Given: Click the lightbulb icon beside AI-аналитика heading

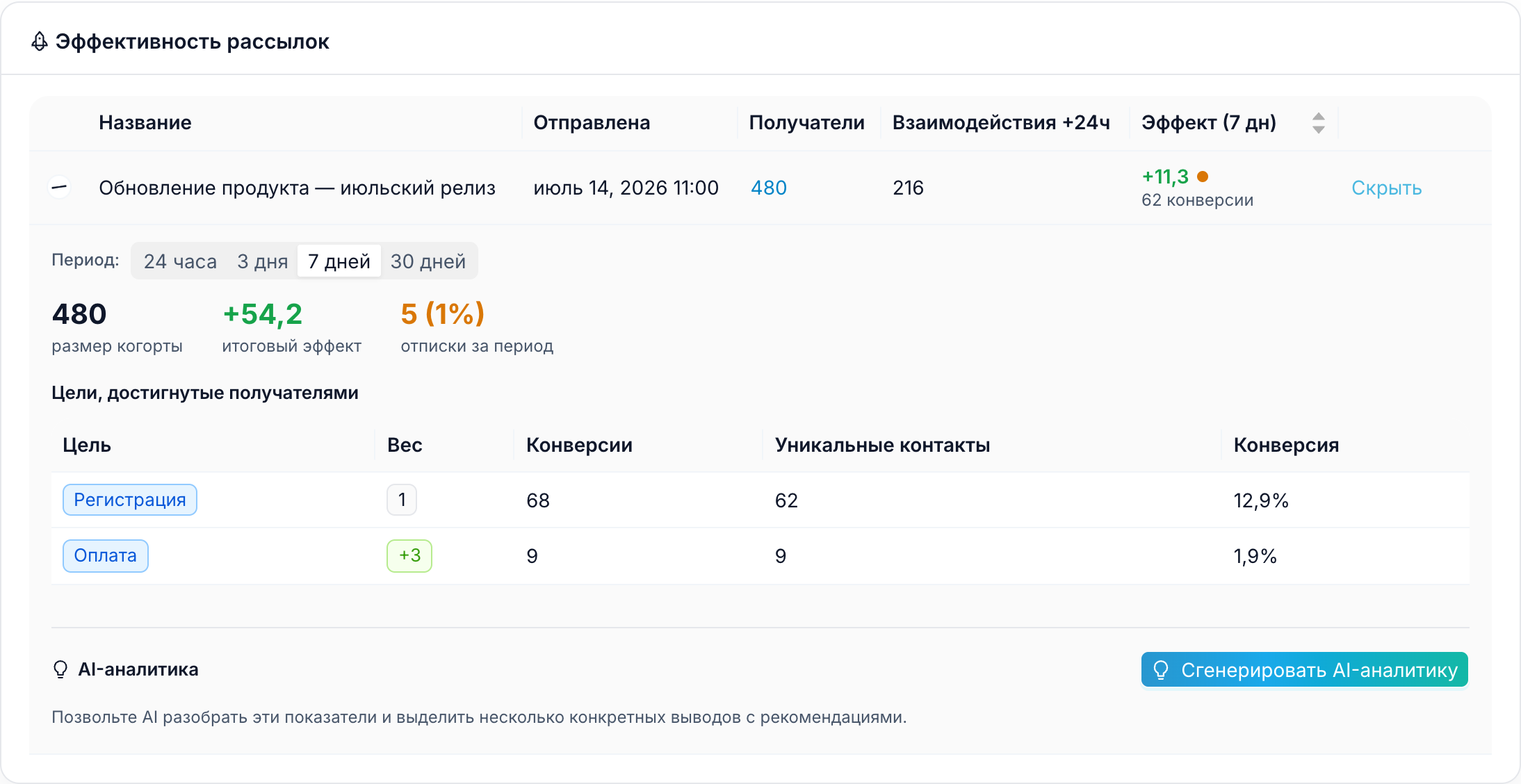Looking at the screenshot, I should click(x=60, y=669).
